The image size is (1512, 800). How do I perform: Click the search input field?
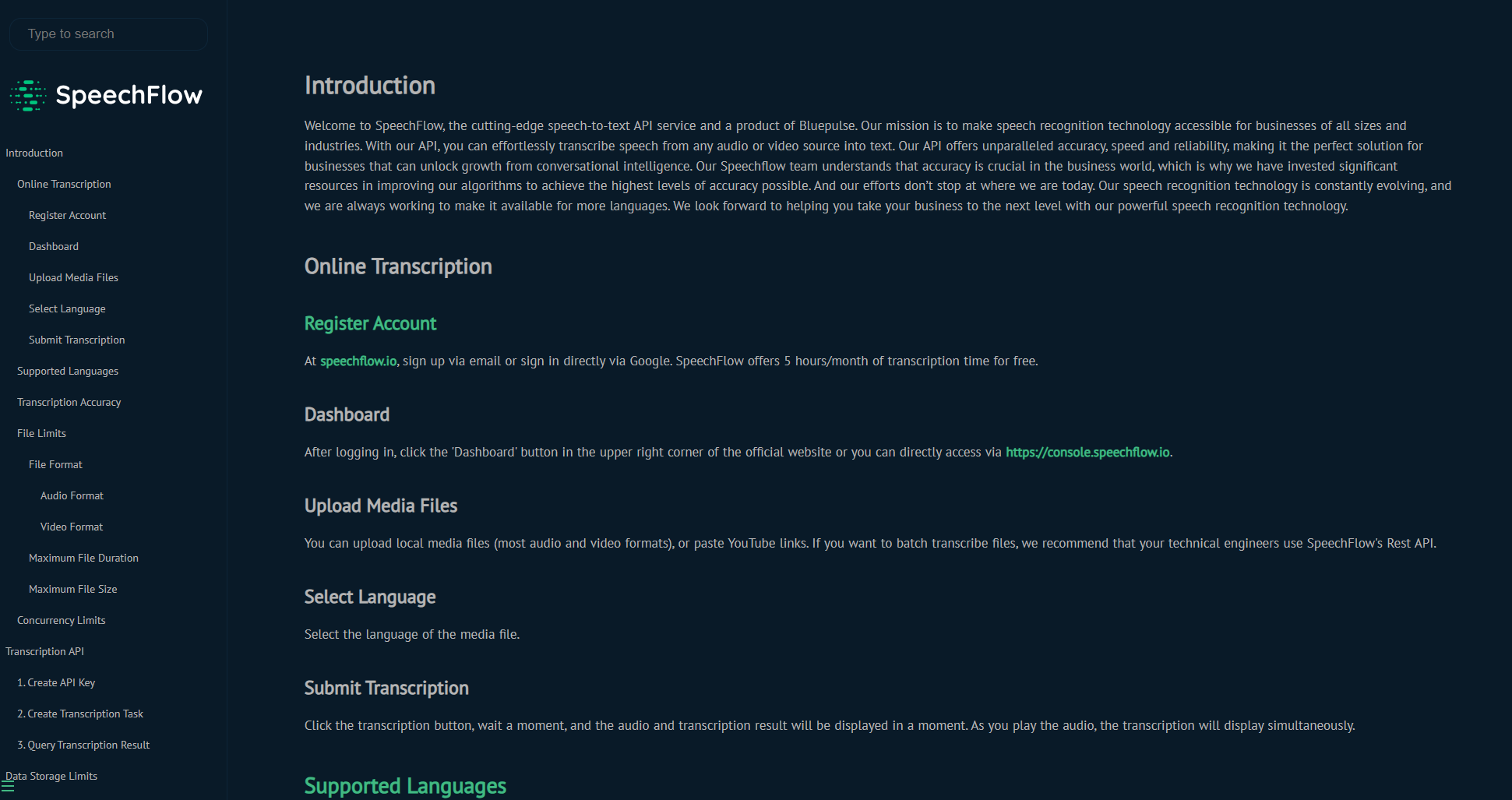108,34
